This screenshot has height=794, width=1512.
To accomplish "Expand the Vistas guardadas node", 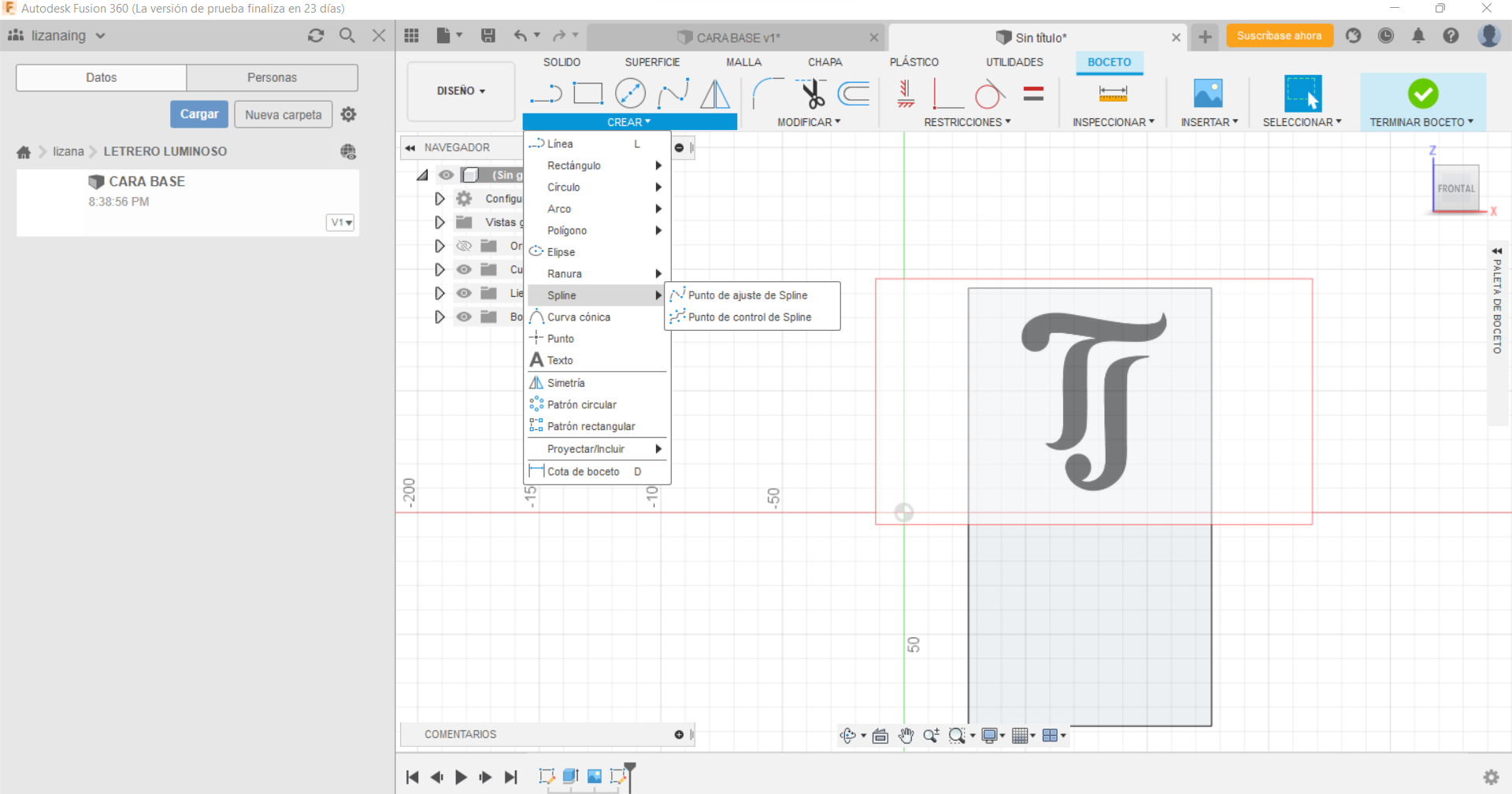I will pyautogui.click(x=439, y=222).
